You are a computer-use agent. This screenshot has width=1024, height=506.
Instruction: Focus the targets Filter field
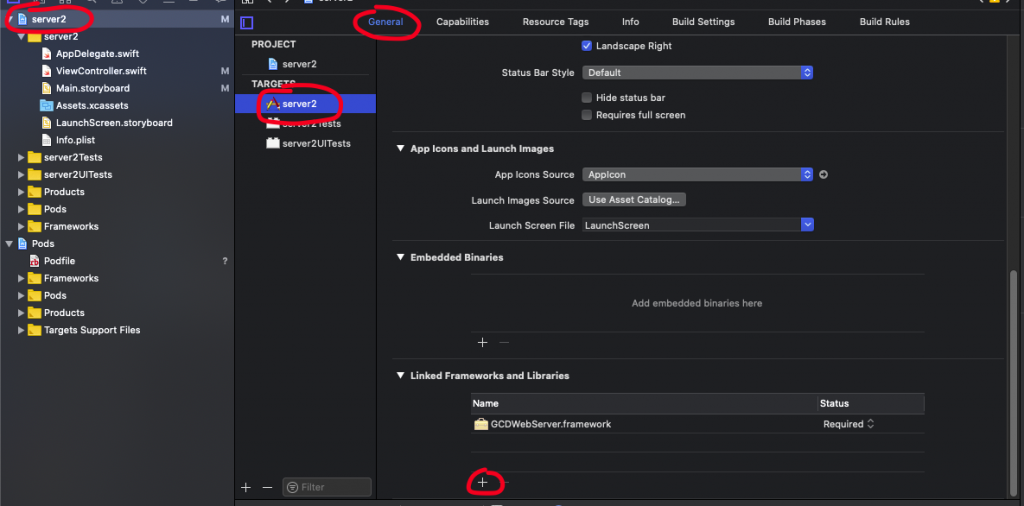(327, 487)
